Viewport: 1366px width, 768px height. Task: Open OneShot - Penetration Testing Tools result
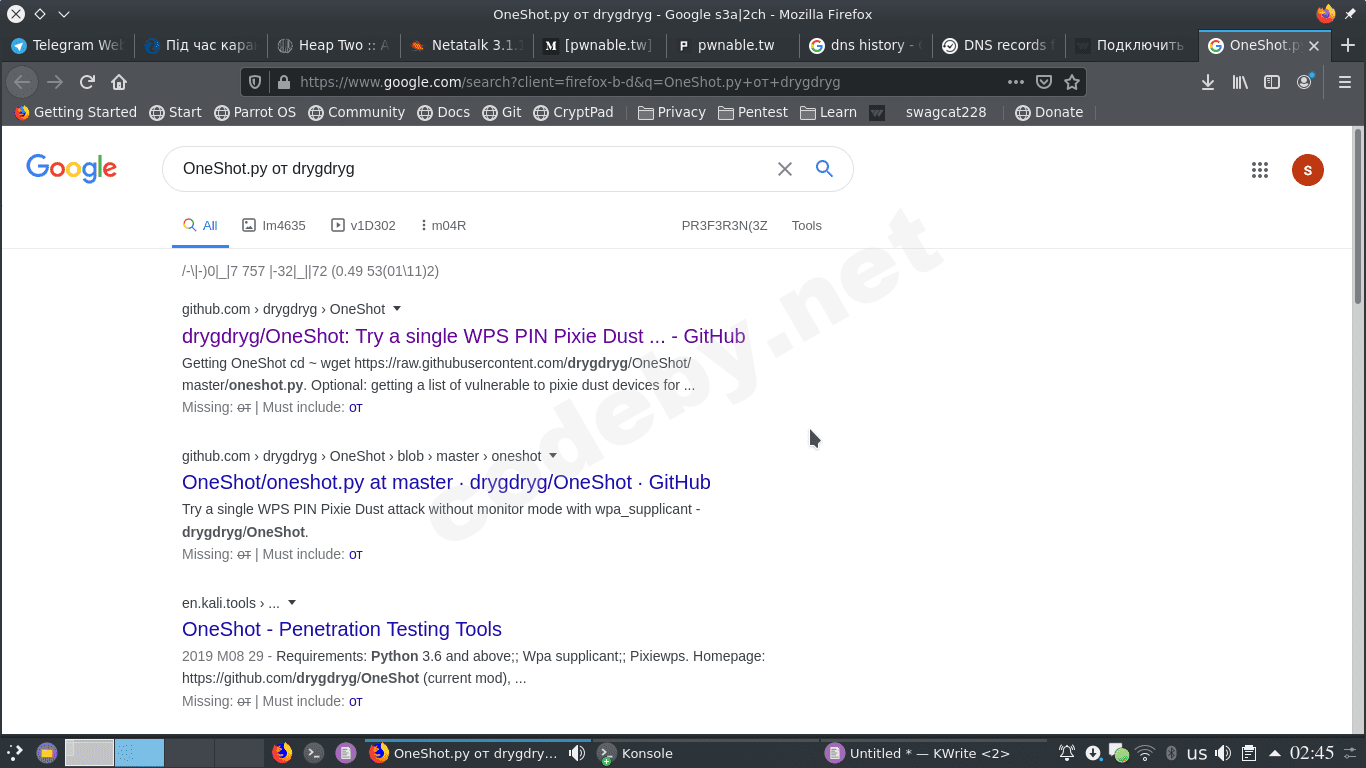[x=342, y=629]
